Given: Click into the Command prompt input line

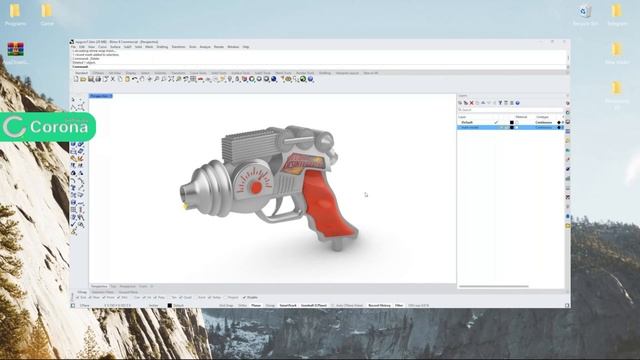Looking at the screenshot, I should [318, 67].
